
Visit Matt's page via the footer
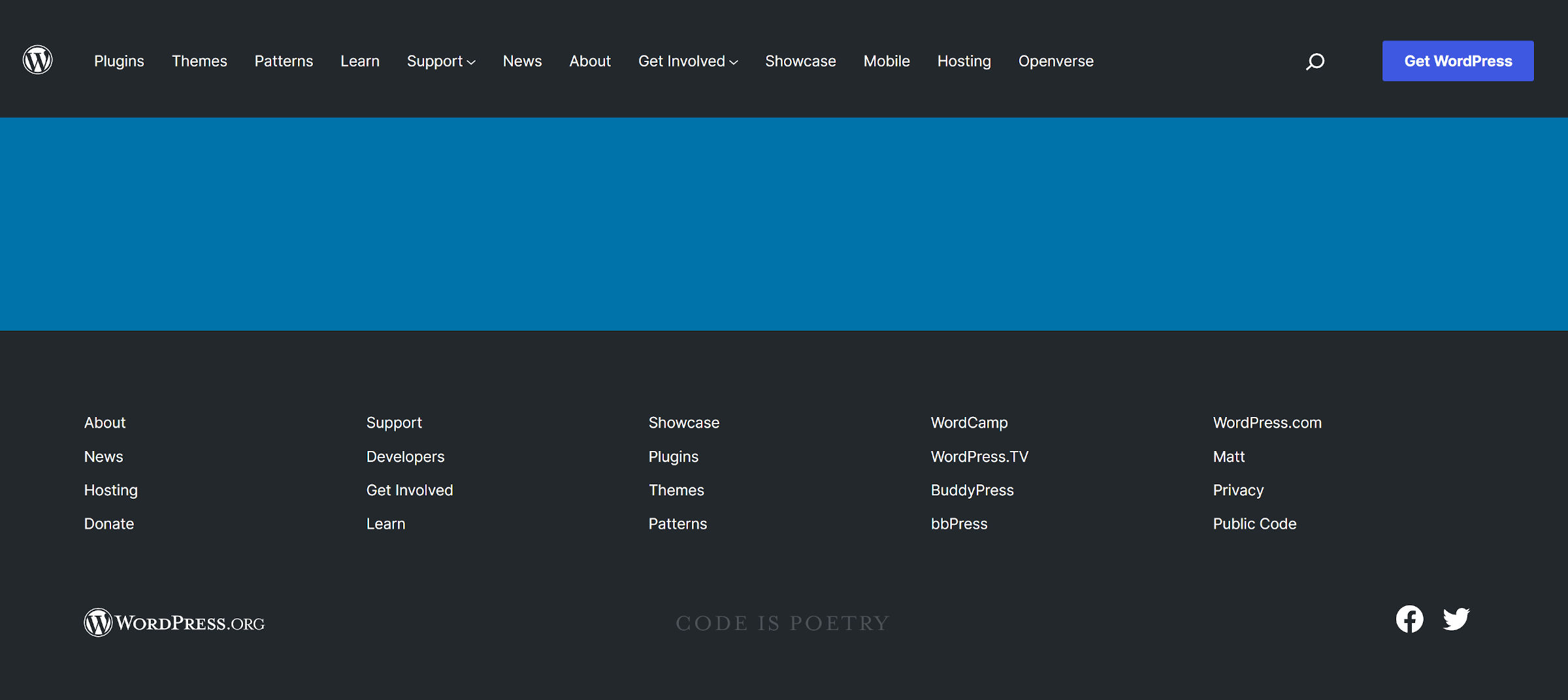point(1228,456)
